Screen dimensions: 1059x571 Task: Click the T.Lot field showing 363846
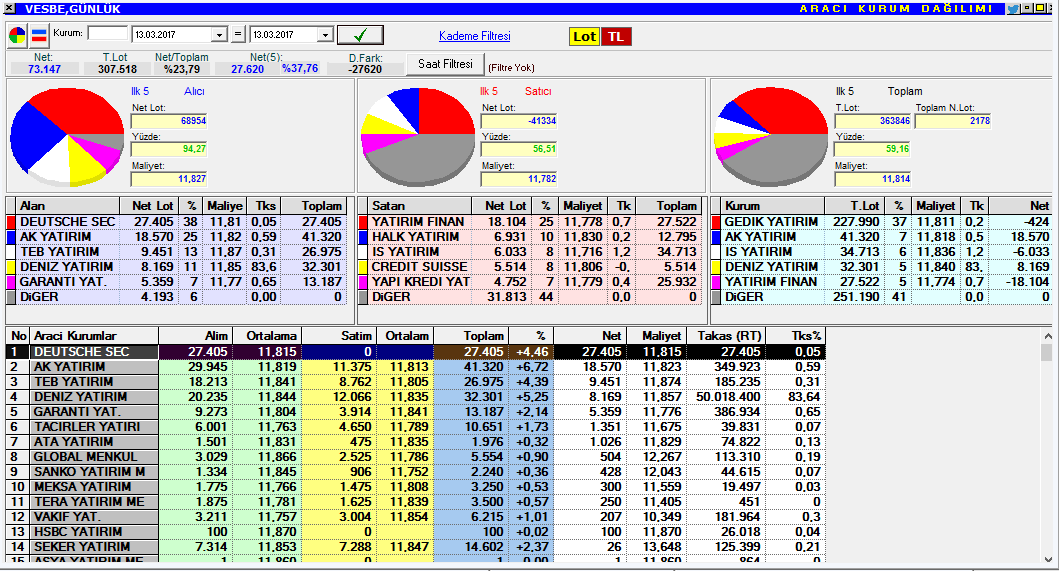873,121
